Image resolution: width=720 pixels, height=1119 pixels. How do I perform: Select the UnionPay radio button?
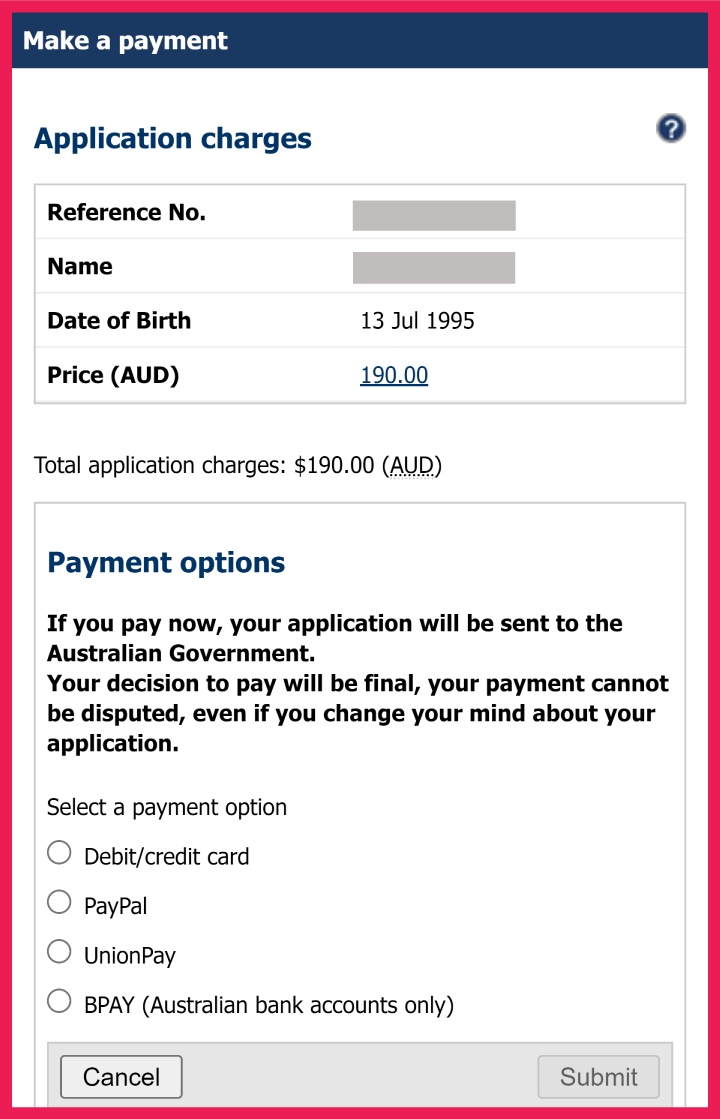[x=60, y=952]
